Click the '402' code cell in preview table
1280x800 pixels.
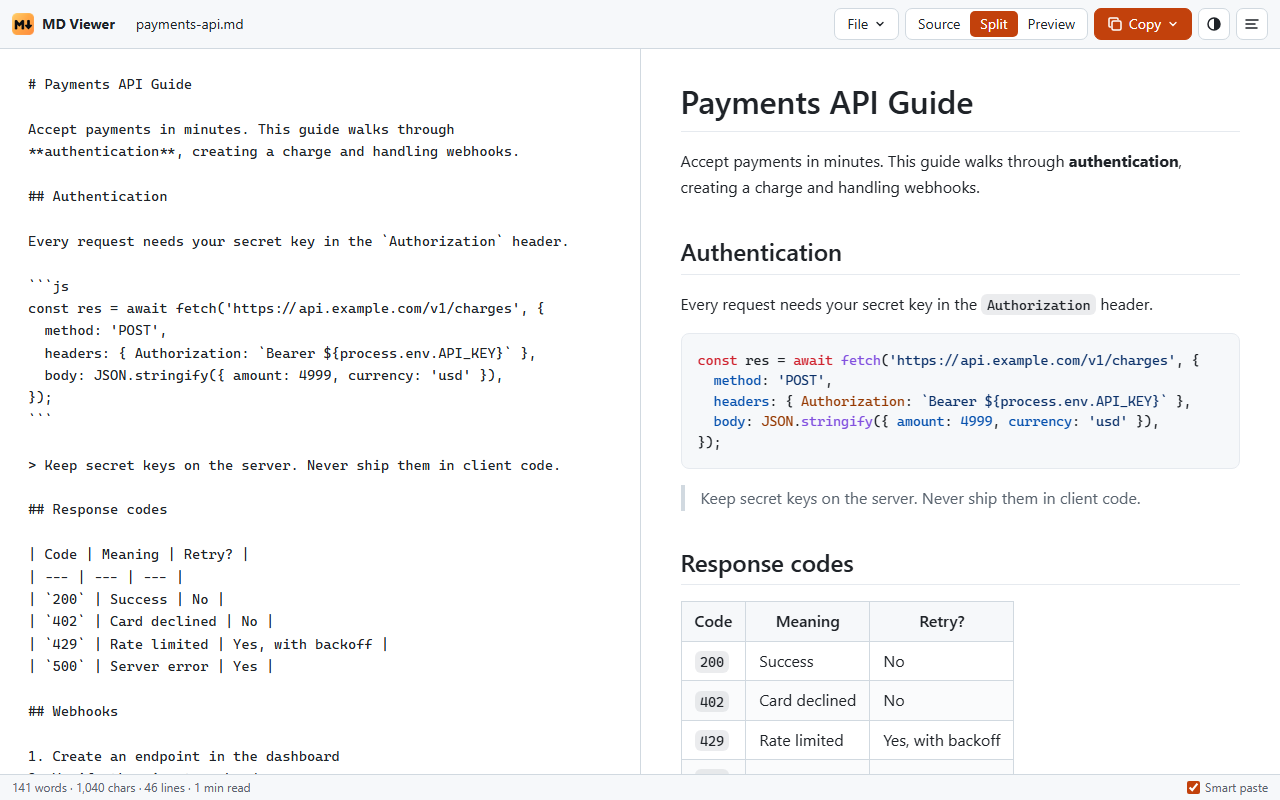[x=712, y=702]
